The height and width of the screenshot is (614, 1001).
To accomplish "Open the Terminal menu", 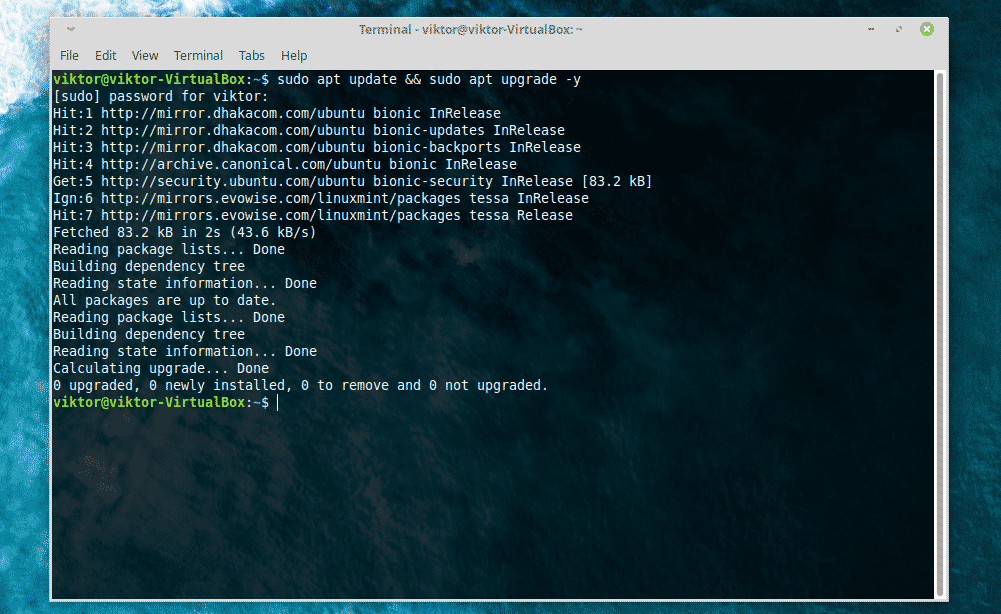I will point(198,56).
